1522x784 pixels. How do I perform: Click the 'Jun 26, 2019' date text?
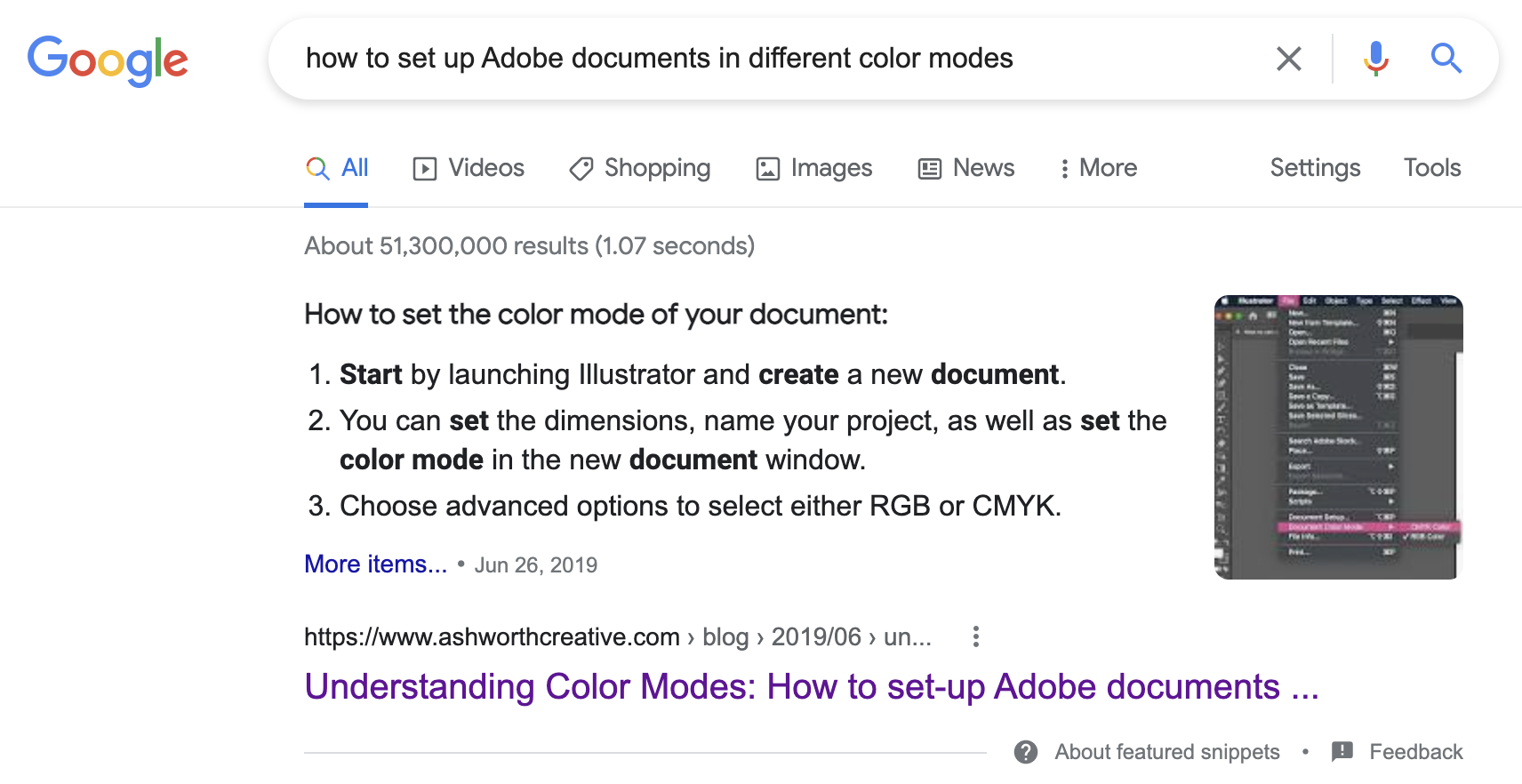(x=535, y=565)
